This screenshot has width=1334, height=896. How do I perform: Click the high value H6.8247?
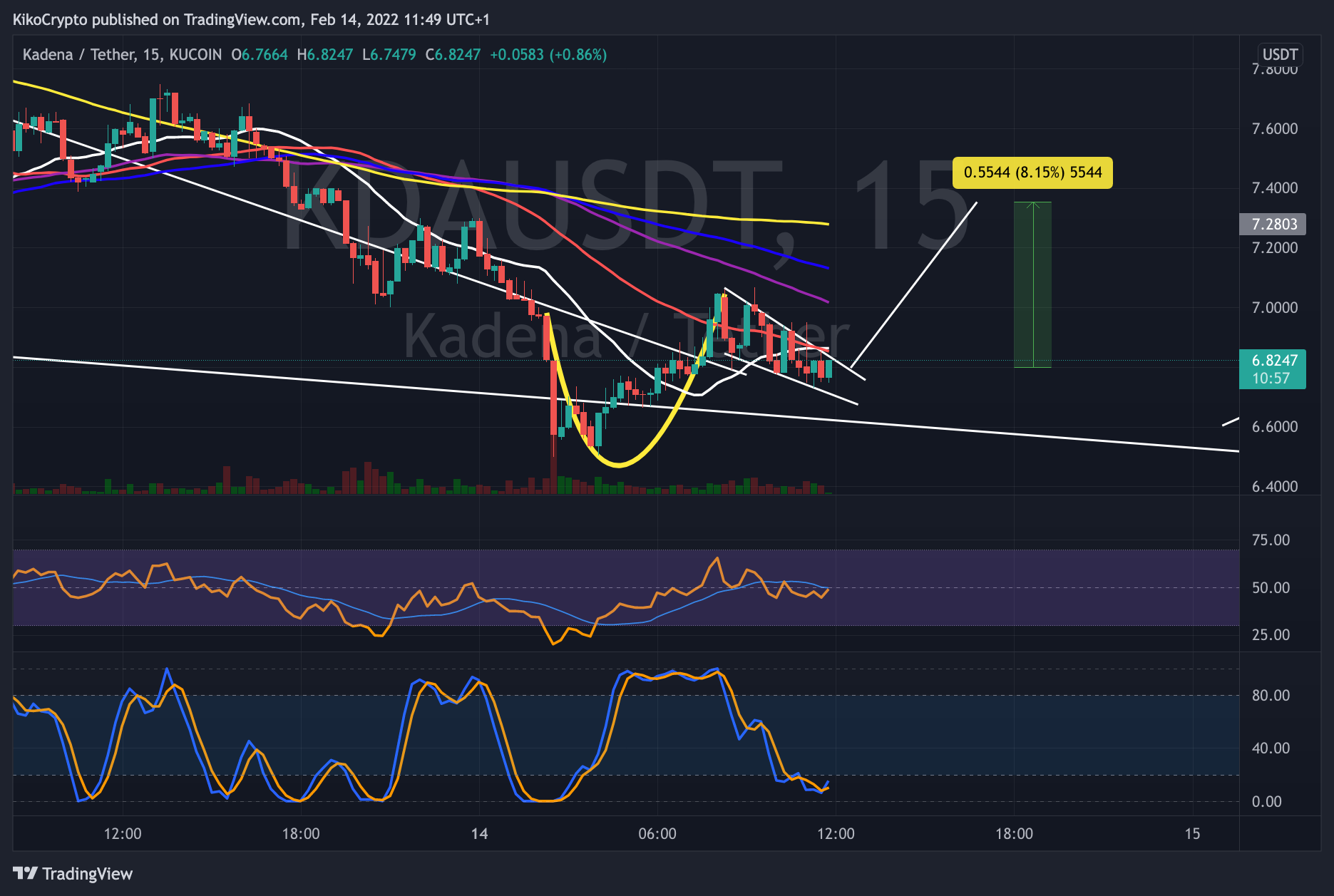click(325, 54)
